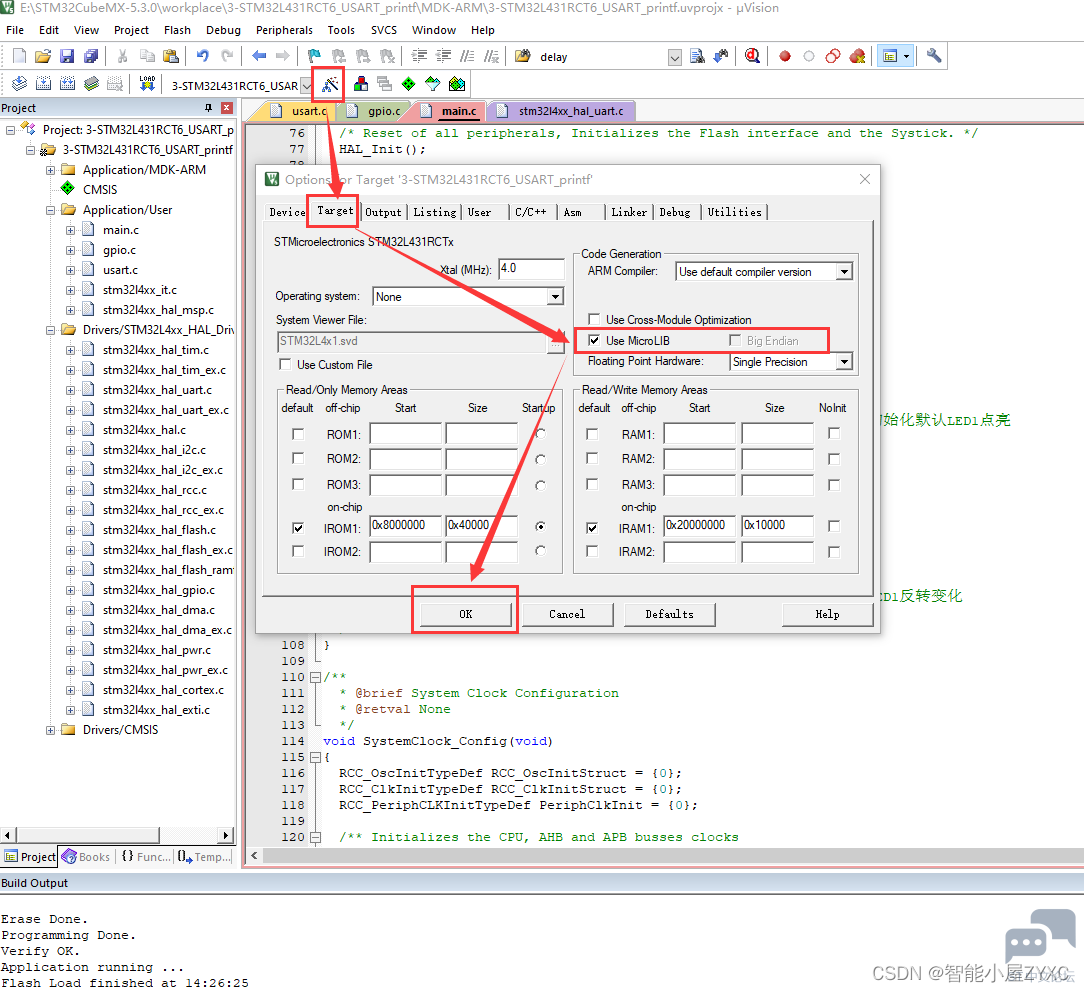Image resolution: width=1084 pixels, height=992 pixels.
Task: Click the Translate file icon
Action: coord(19,84)
